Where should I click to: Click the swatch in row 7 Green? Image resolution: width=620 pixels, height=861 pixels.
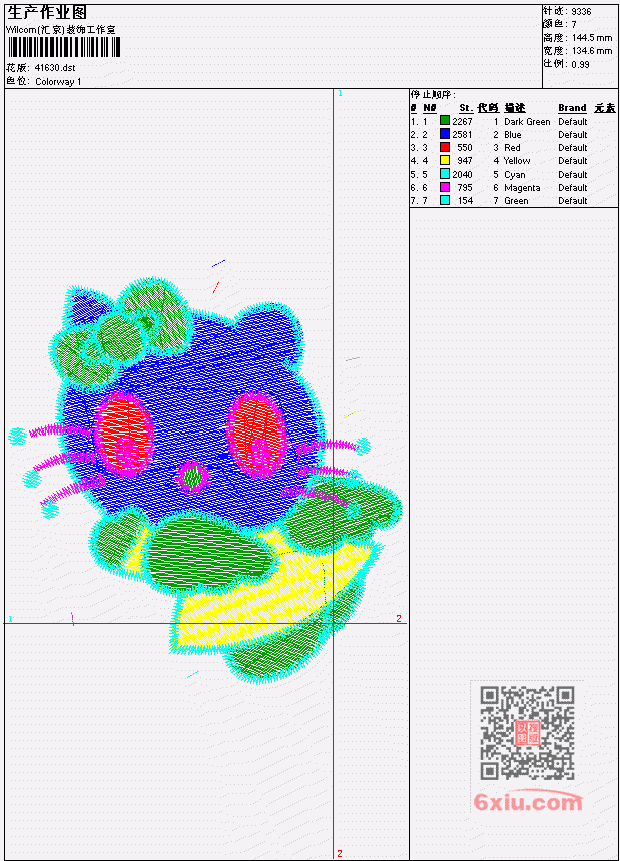coord(445,200)
